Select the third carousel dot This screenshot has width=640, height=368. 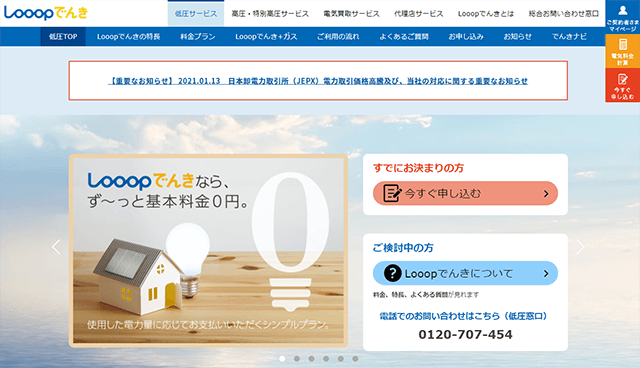[311, 359]
